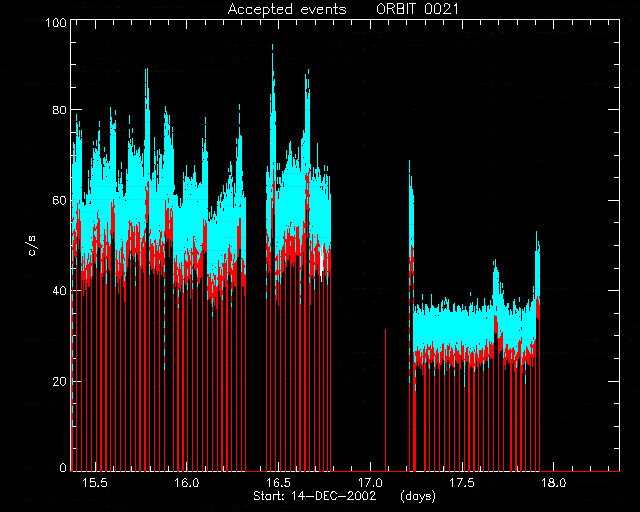Viewport: 640px width, 512px height.
Task: Click the 'c/s' y-axis unit label
Action: tap(32, 246)
